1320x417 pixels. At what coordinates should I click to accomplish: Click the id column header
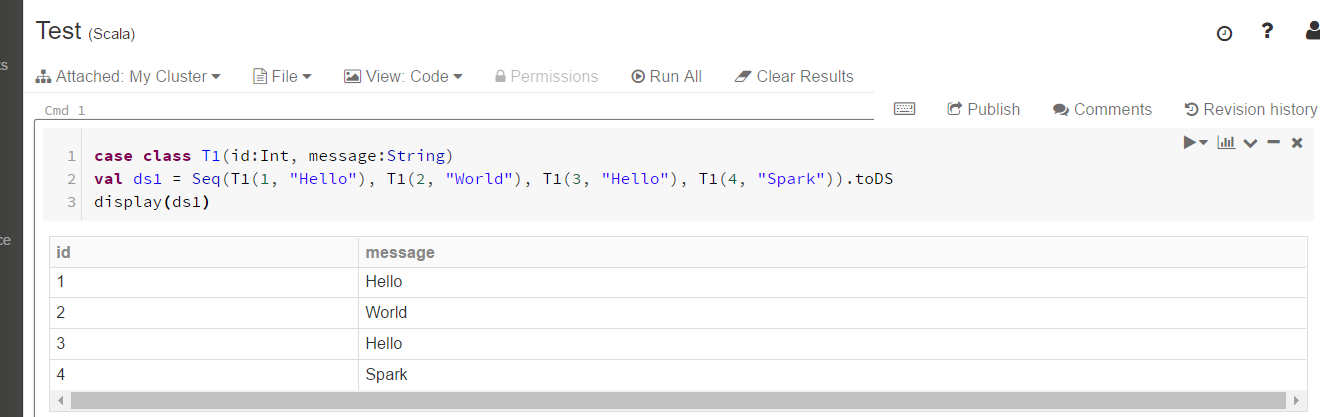pyautogui.click(x=203, y=252)
